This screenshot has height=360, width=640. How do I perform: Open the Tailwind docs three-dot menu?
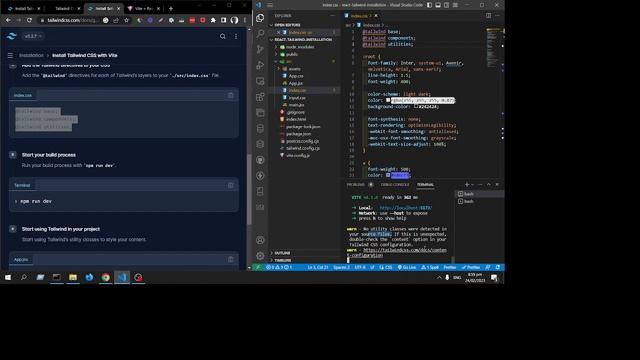236,36
